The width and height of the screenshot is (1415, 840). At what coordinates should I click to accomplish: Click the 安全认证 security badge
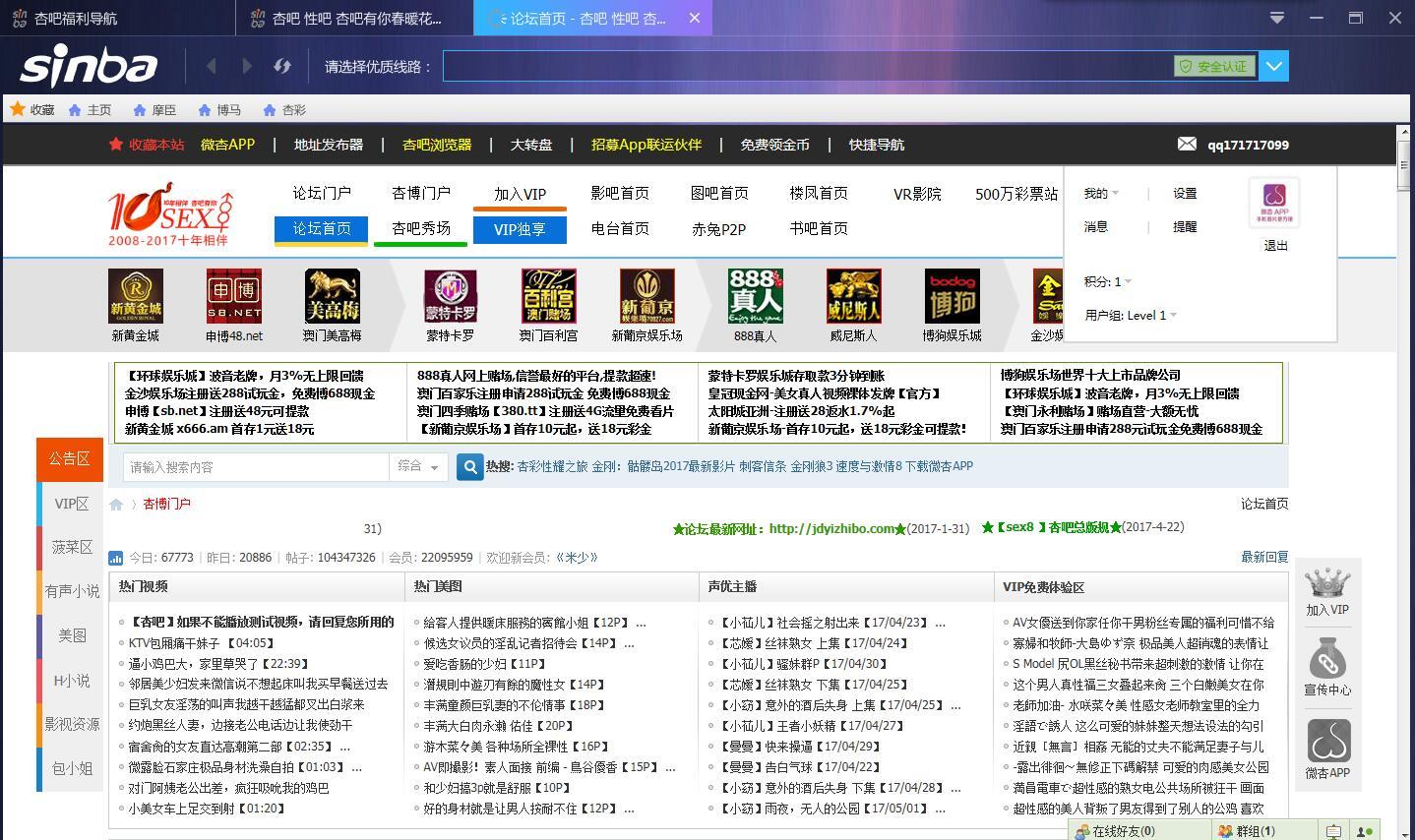tap(1214, 66)
